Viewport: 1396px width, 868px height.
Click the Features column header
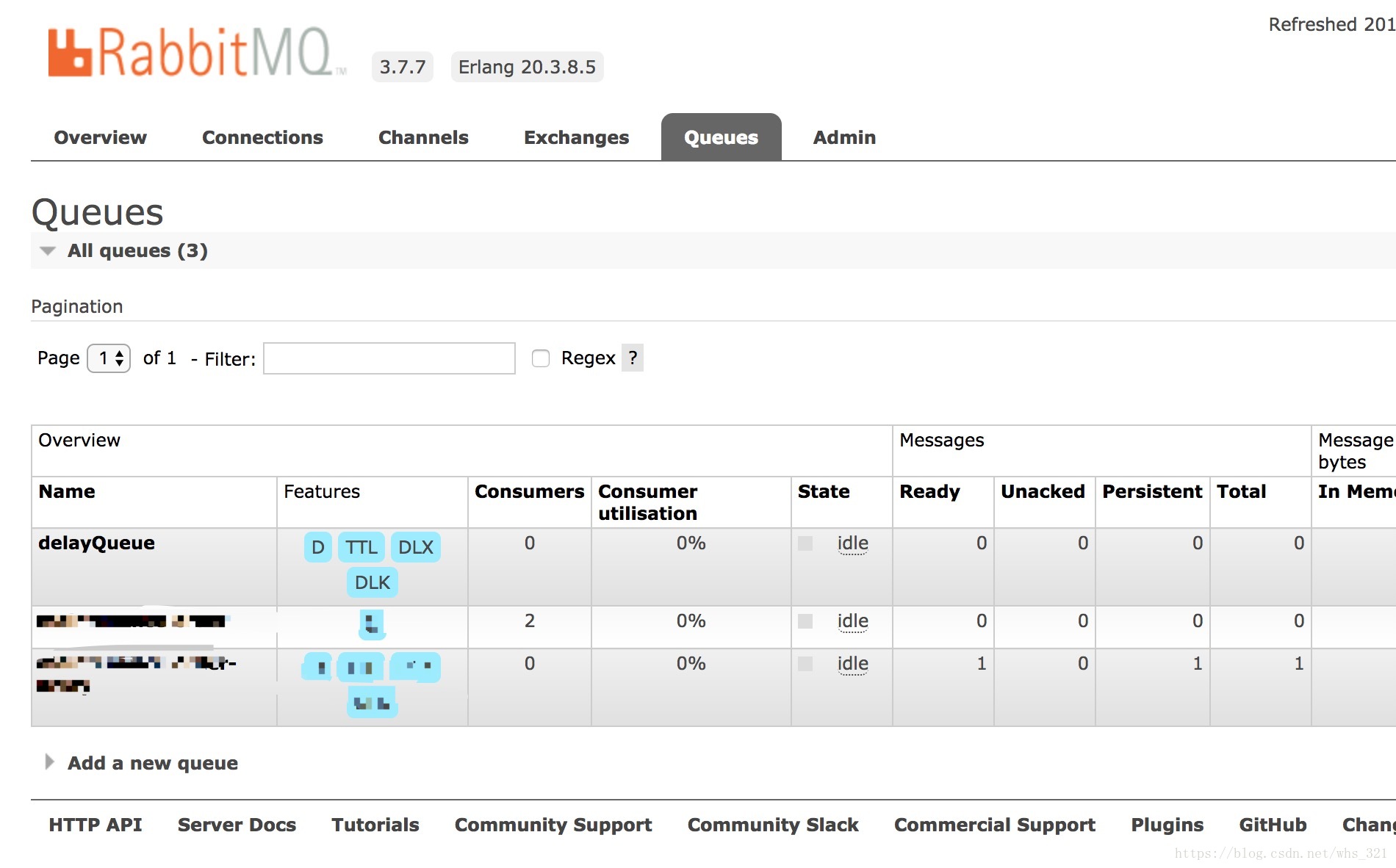322,491
